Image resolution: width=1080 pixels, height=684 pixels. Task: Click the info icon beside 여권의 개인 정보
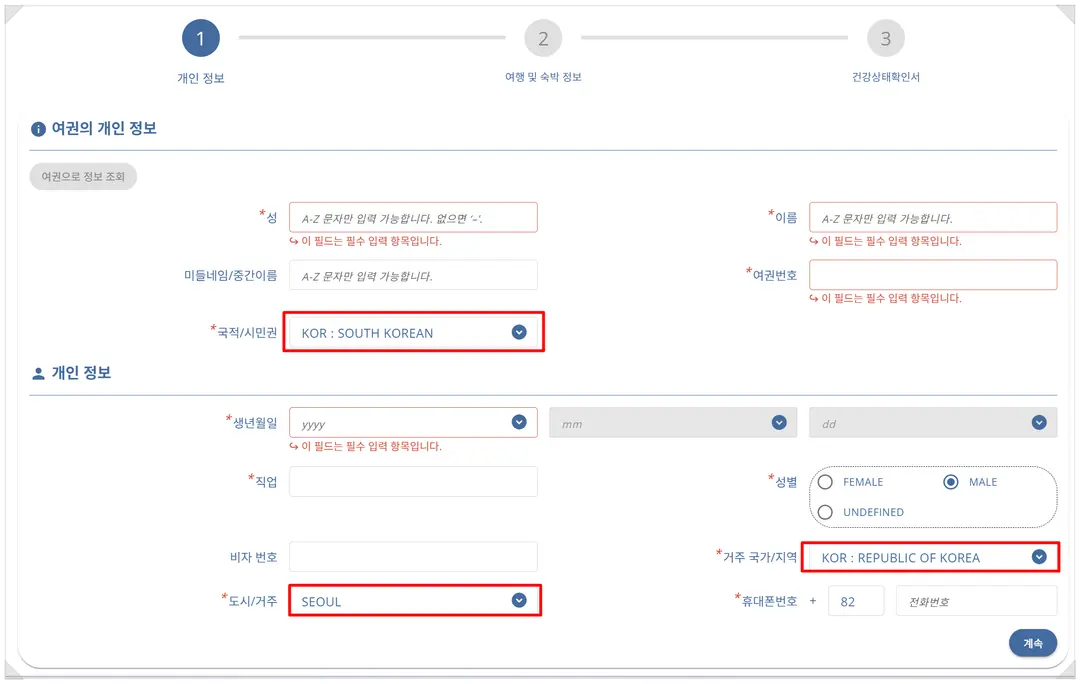39,129
